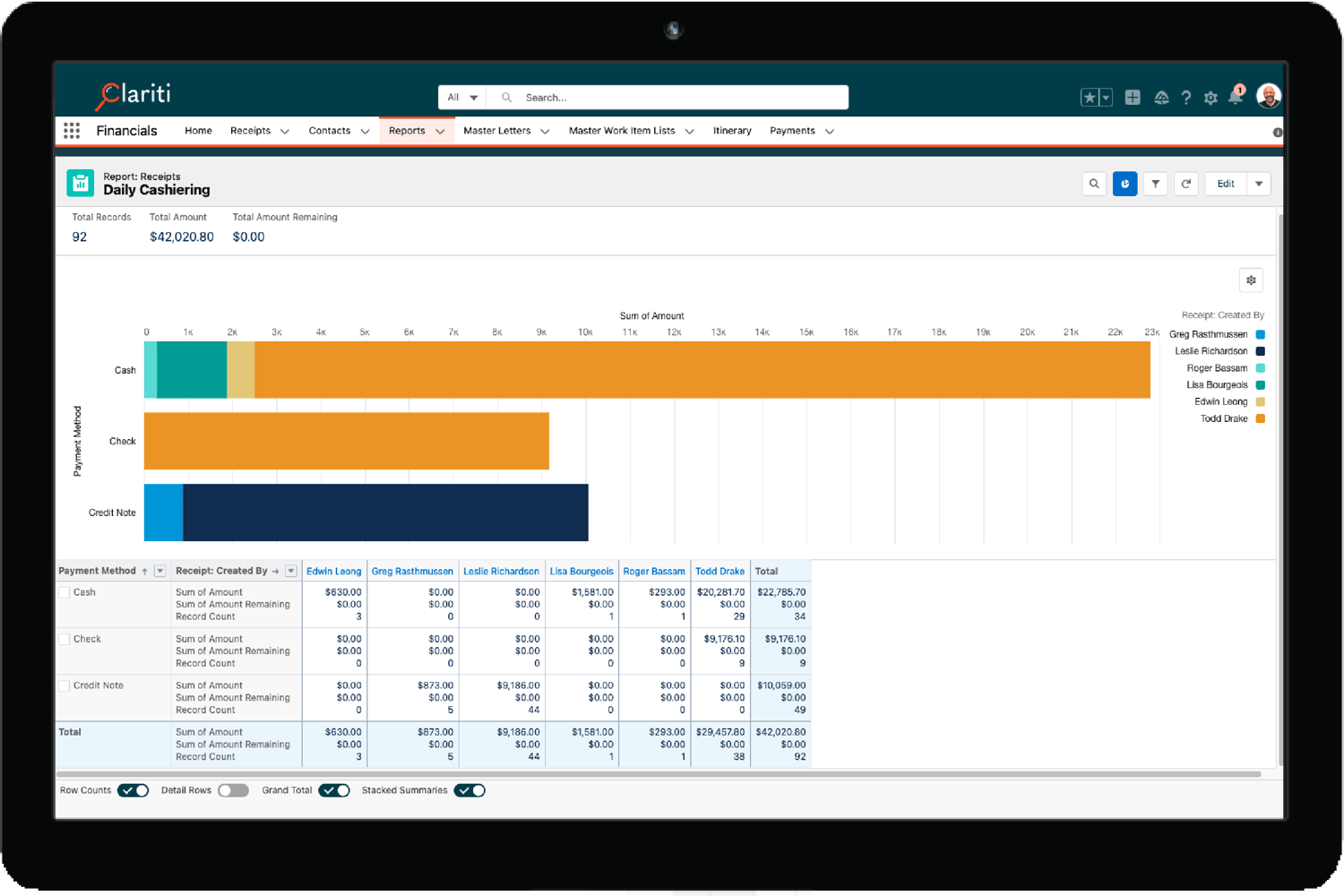1344x896 pixels.
Task: Open the Itinerary tab
Action: pyautogui.click(x=731, y=130)
